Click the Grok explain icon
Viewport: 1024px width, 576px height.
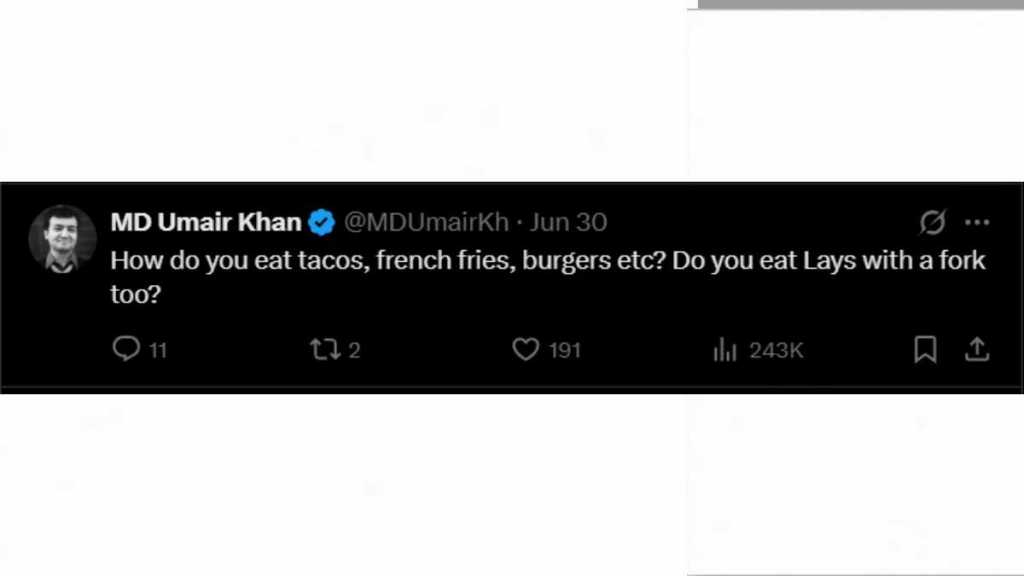[932, 222]
